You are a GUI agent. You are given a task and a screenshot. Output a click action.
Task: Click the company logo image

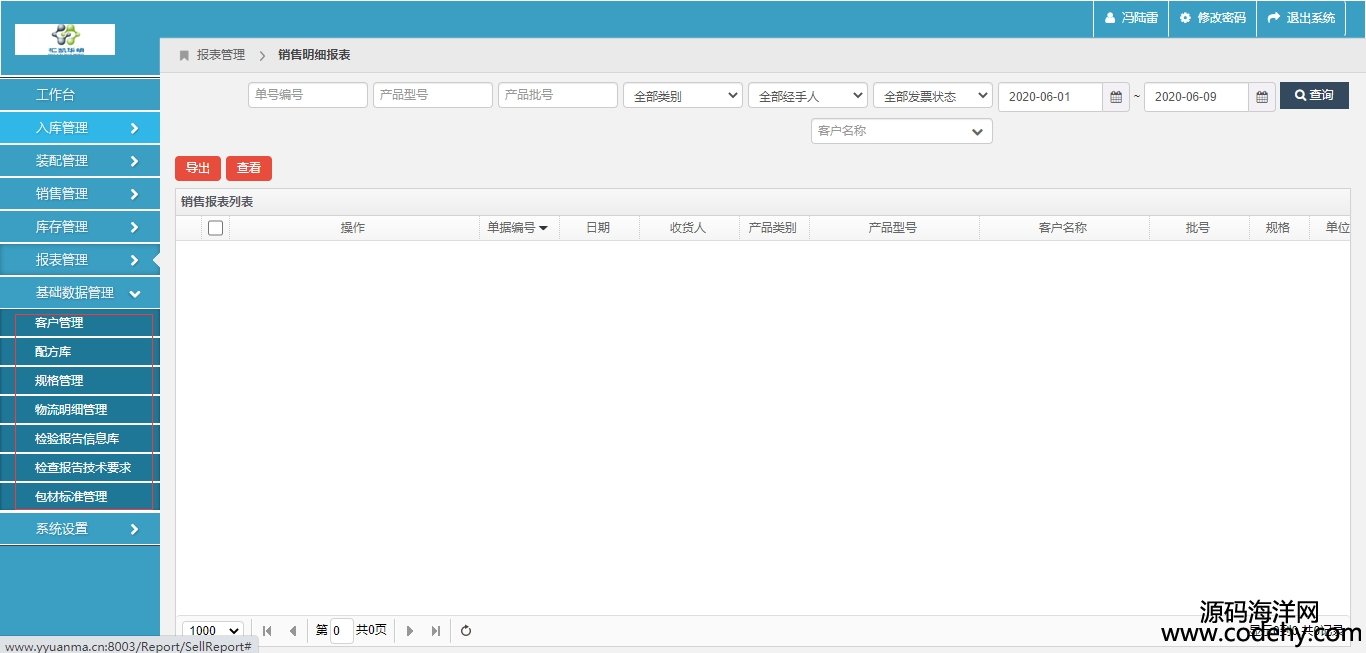click(x=65, y=39)
